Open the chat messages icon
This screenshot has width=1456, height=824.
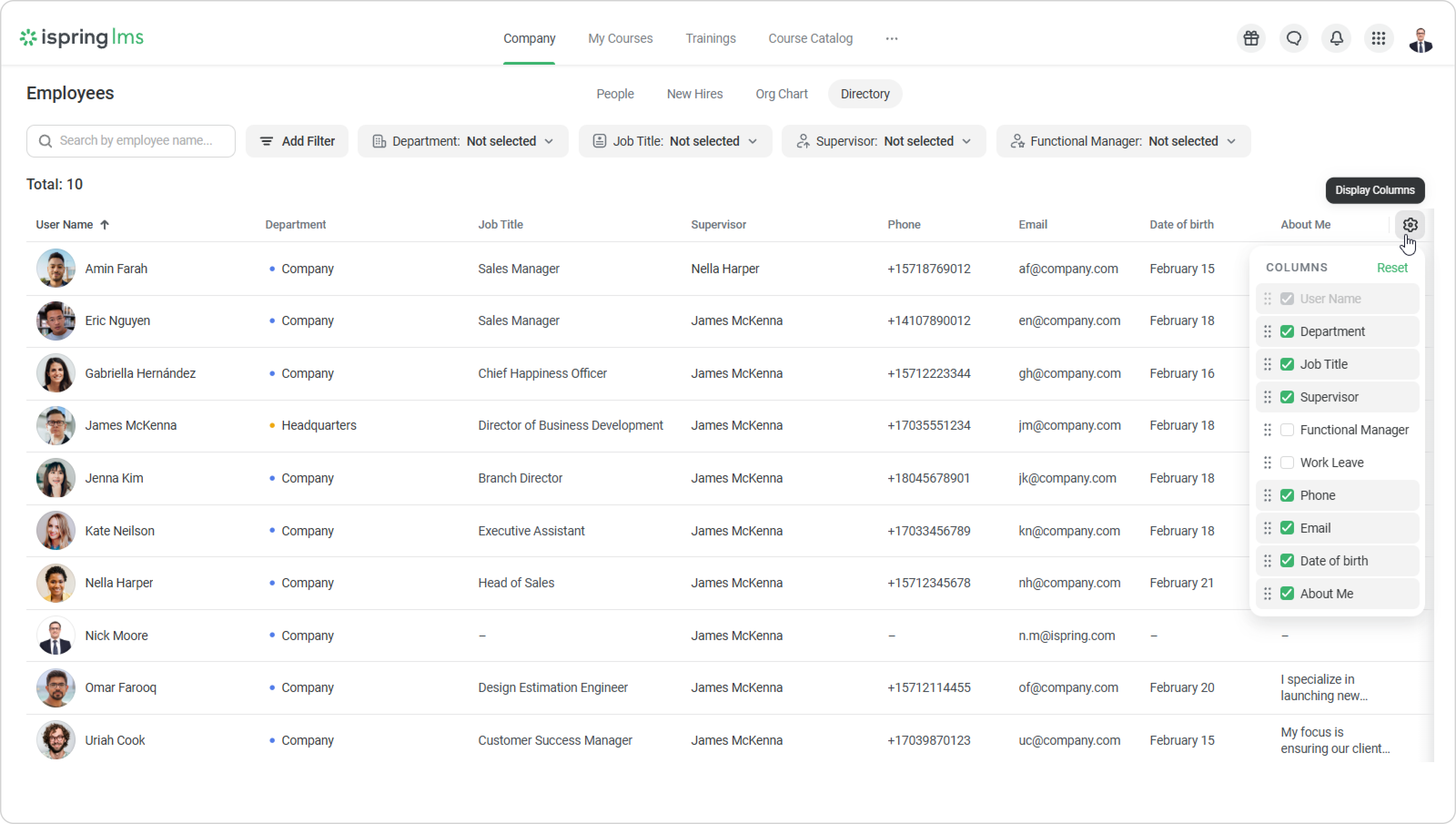coord(1294,38)
